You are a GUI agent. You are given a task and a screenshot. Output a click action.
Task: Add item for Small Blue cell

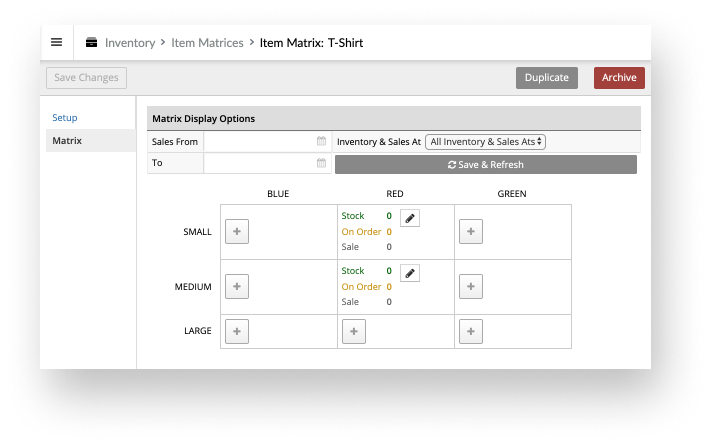tap(237, 231)
